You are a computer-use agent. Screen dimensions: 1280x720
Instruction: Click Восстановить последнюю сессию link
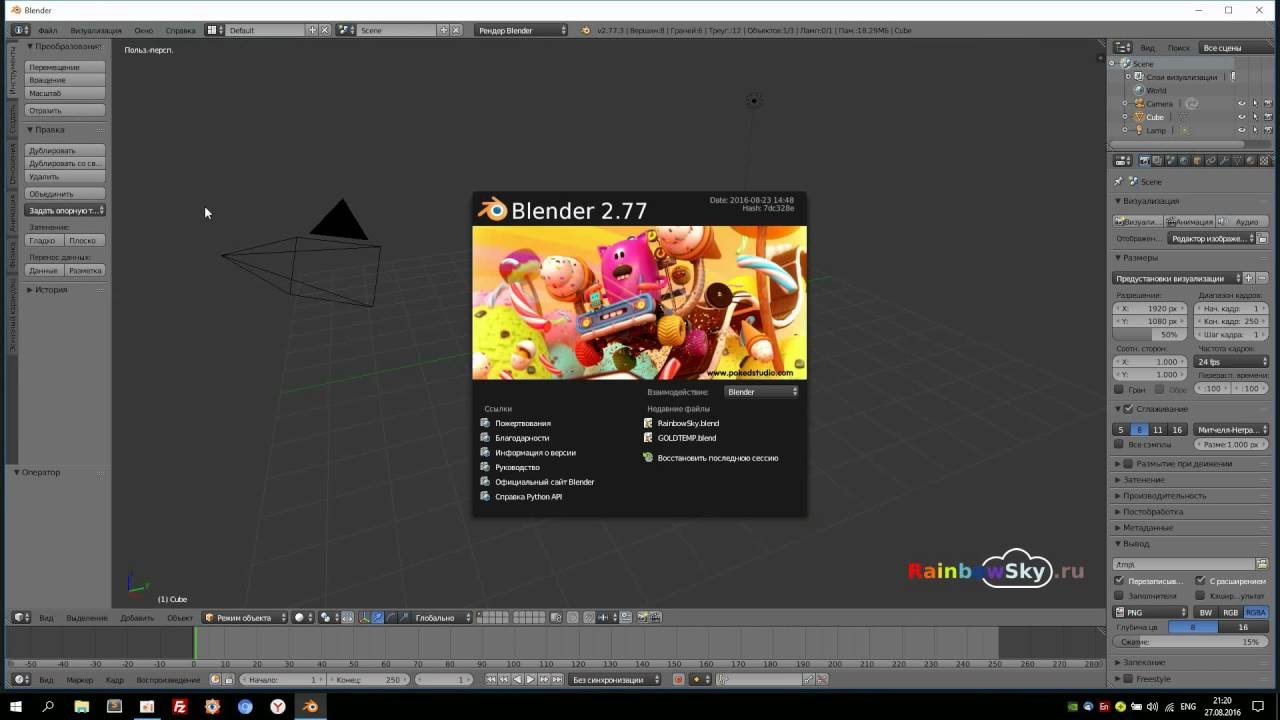click(x=717, y=458)
